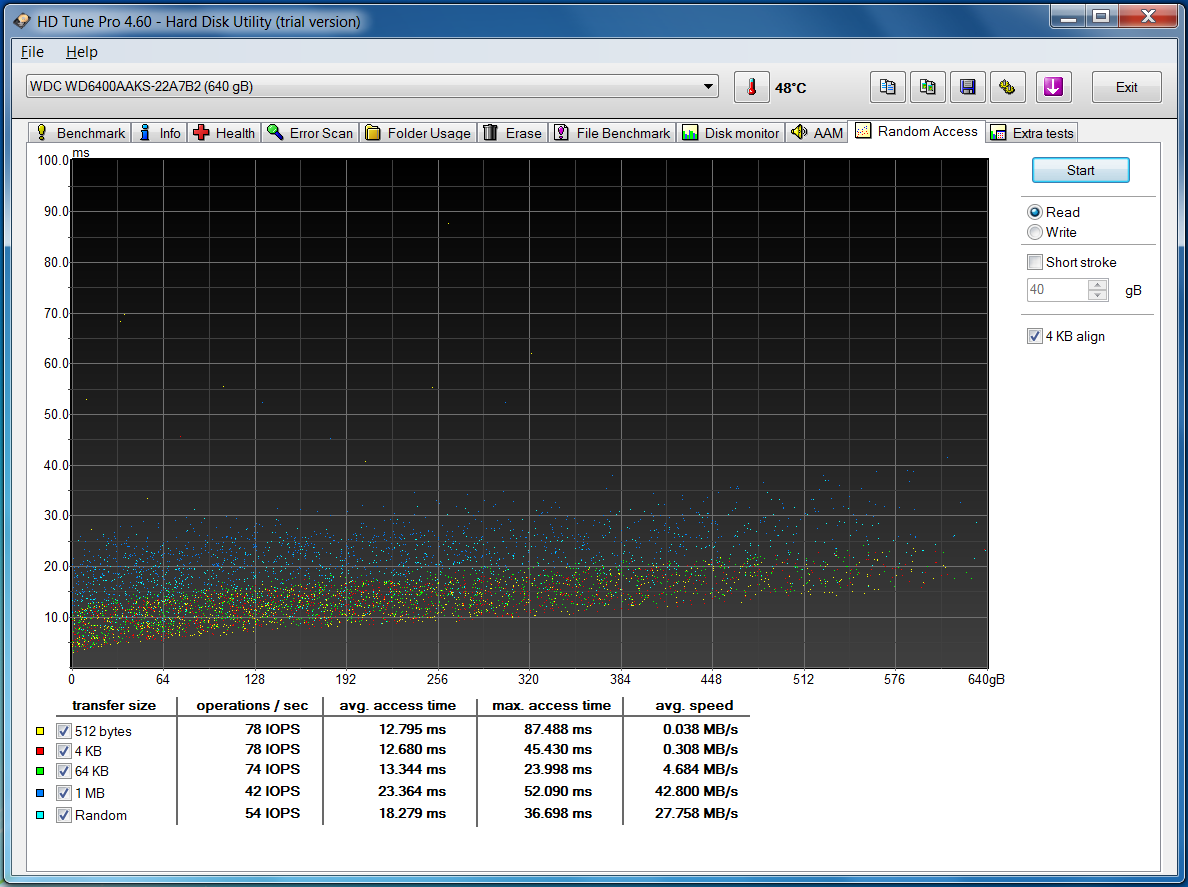Image resolution: width=1188 pixels, height=887 pixels.
Task: Click the temperature thermometer icon button
Action: tap(751, 87)
